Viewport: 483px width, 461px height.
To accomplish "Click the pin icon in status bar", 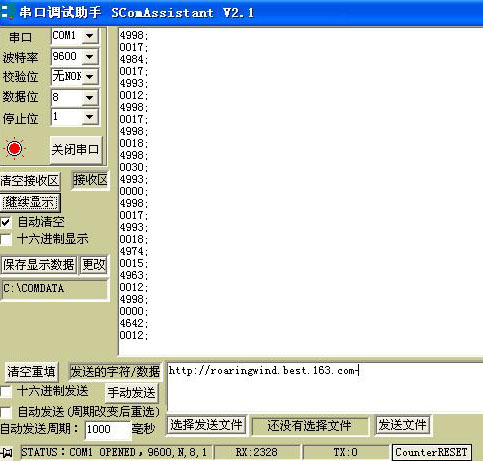I will (7, 453).
